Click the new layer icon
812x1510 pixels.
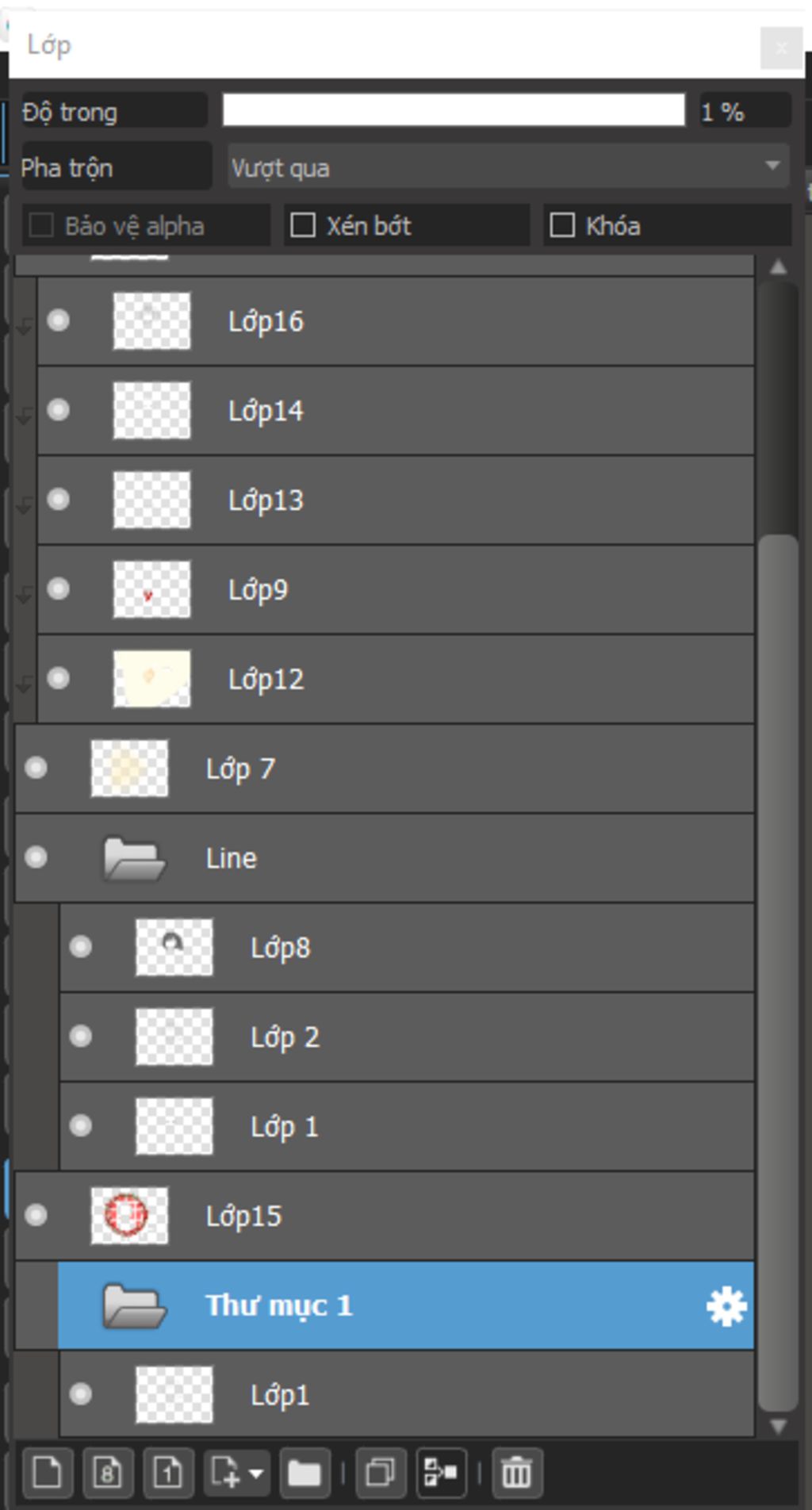[x=48, y=1474]
